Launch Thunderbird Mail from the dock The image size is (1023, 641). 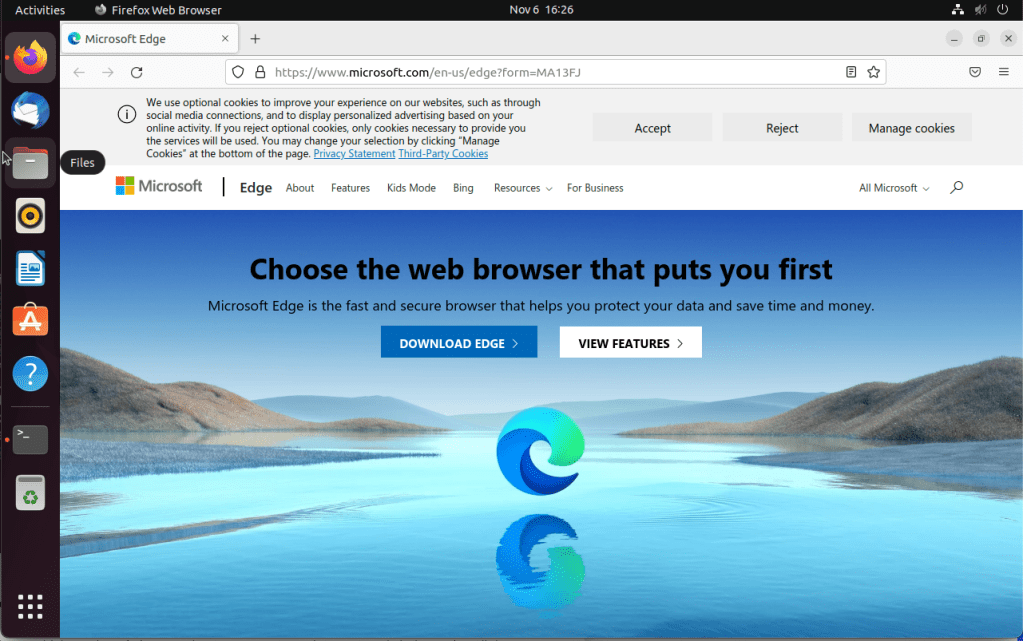pyautogui.click(x=30, y=108)
